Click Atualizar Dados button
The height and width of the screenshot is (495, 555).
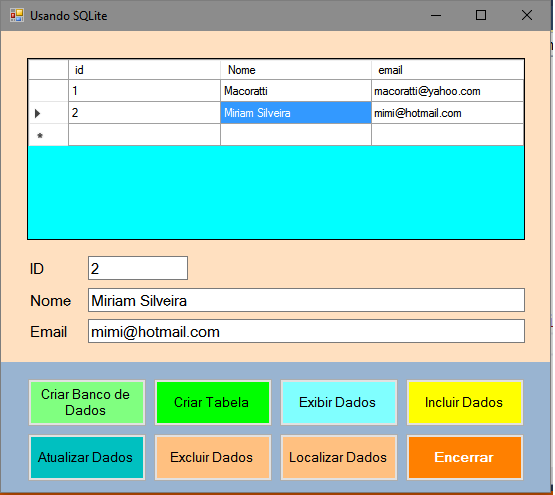[x=87, y=457]
